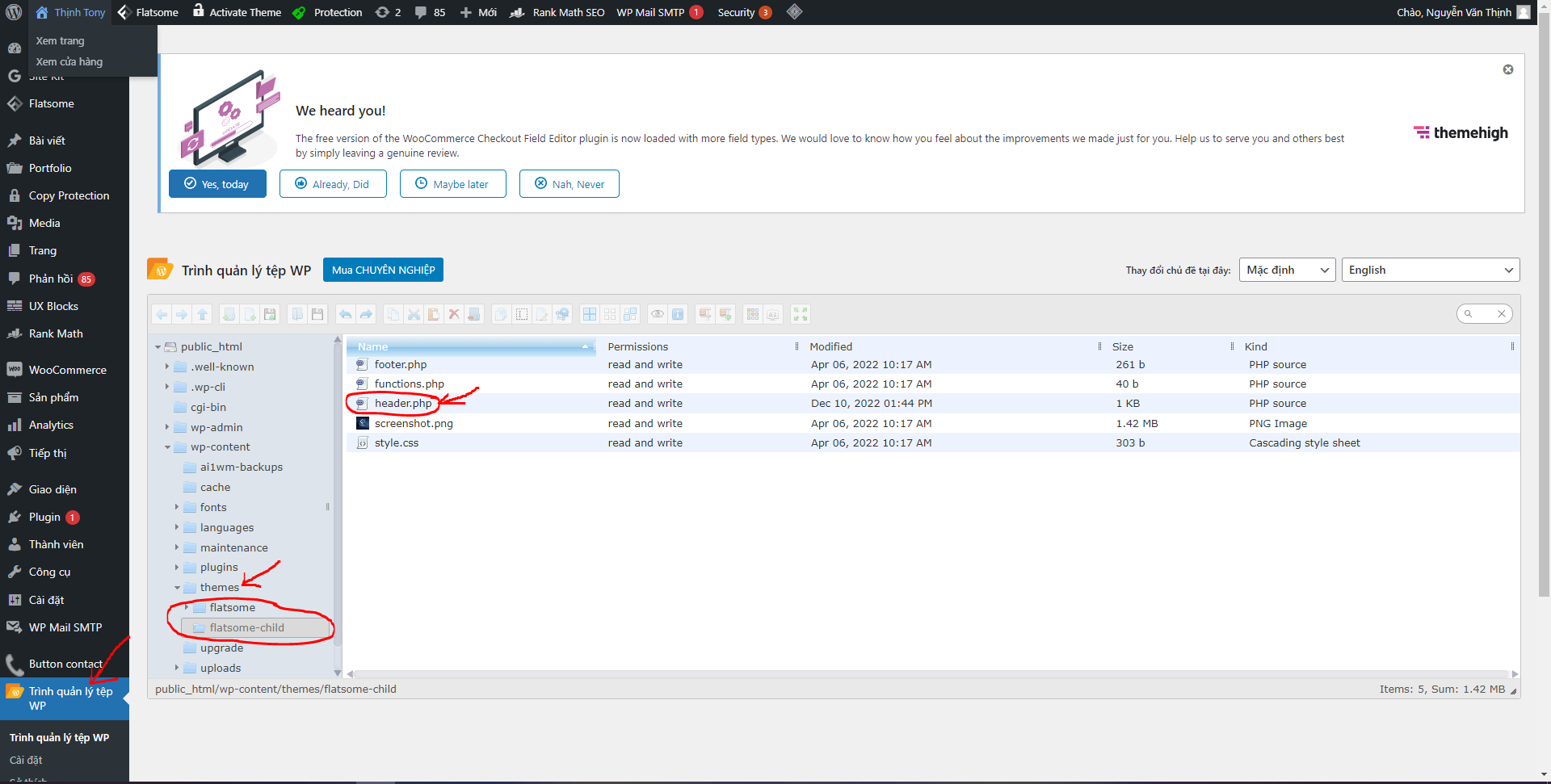Image resolution: width=1551 pixels, height=784 pixels.
Task: Open WooCommerce in the admin sidebar
Action: click(x=67, y=370)
